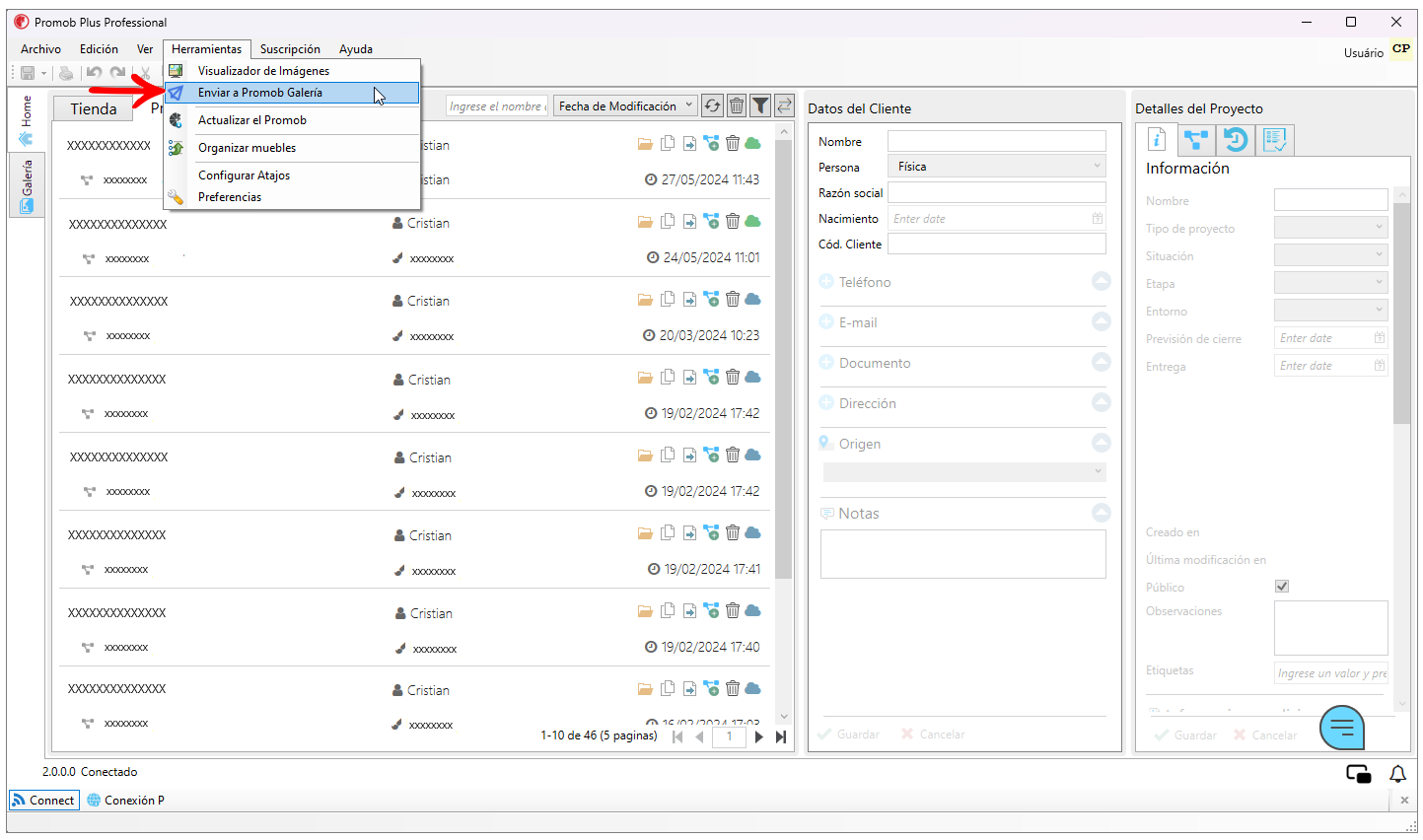The image size is (1423, 840).
Task: Click the redo toolbar icon
Action: pos(118,73)
